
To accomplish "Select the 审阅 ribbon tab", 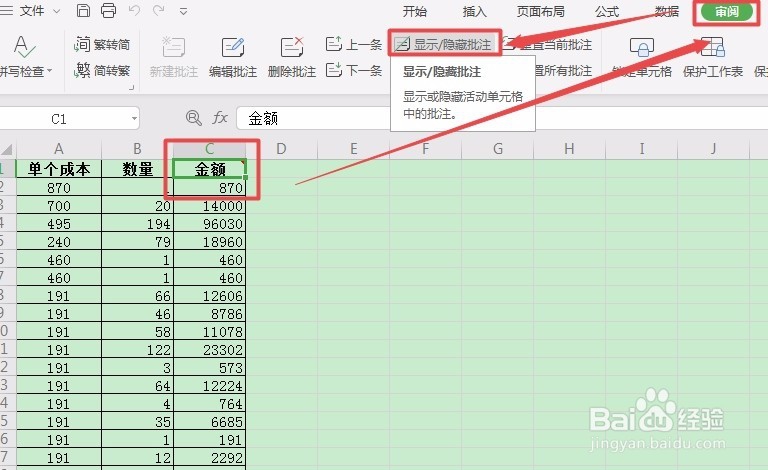I will click(727, 12).
